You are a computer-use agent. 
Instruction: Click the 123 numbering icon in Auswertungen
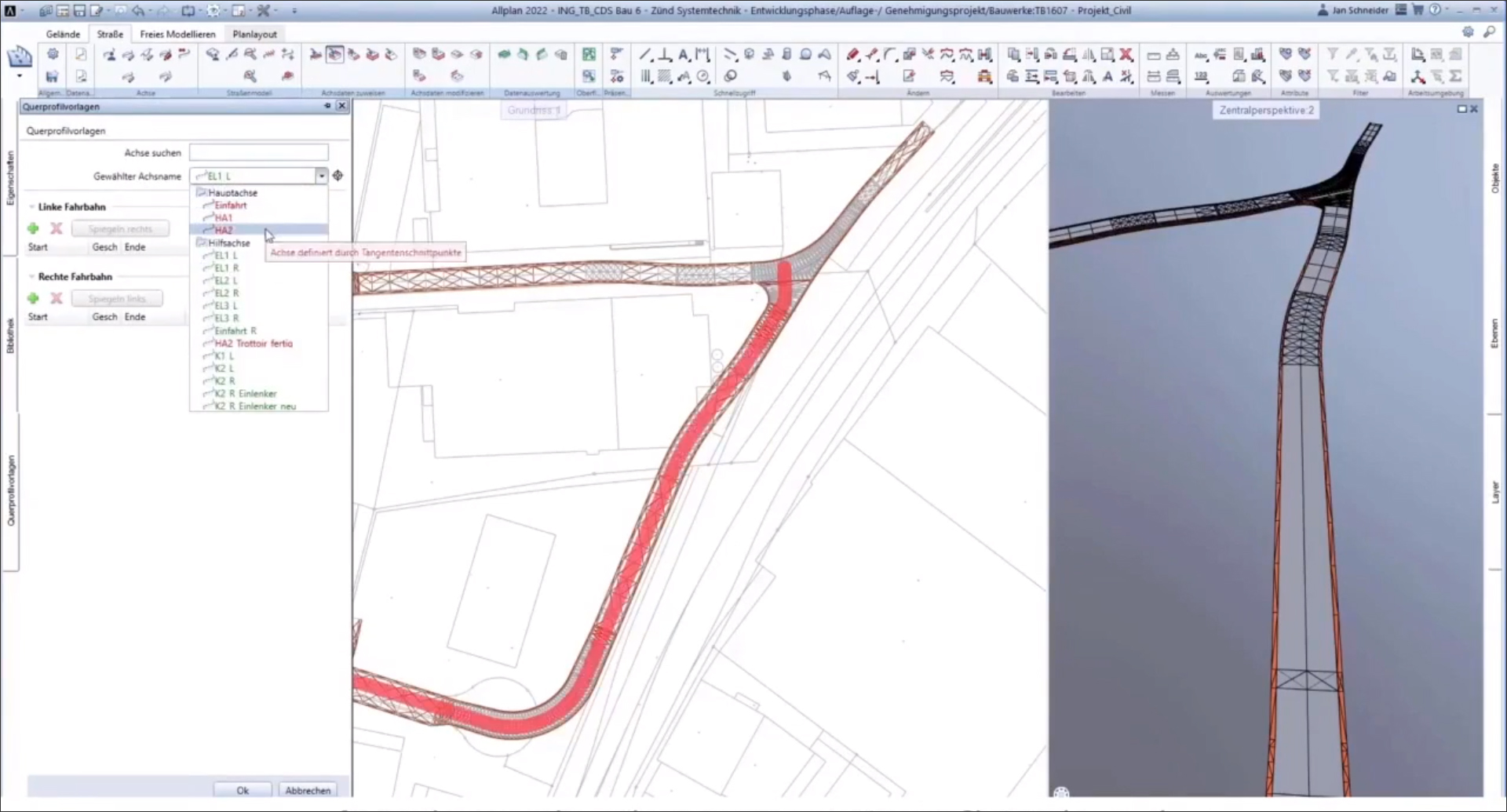point(1201,76)
